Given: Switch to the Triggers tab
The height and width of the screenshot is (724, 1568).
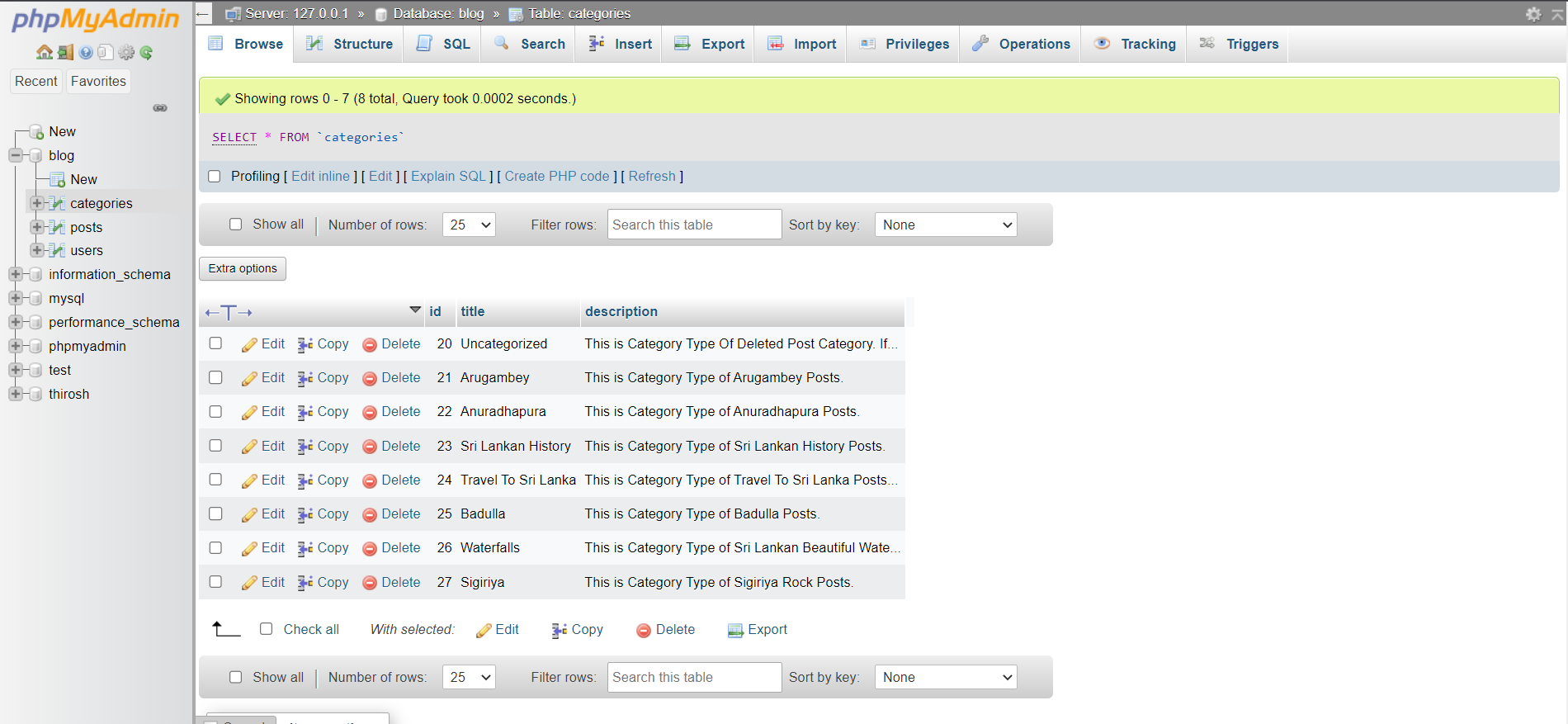Looking at the screenshot, I should (1239, 44).
